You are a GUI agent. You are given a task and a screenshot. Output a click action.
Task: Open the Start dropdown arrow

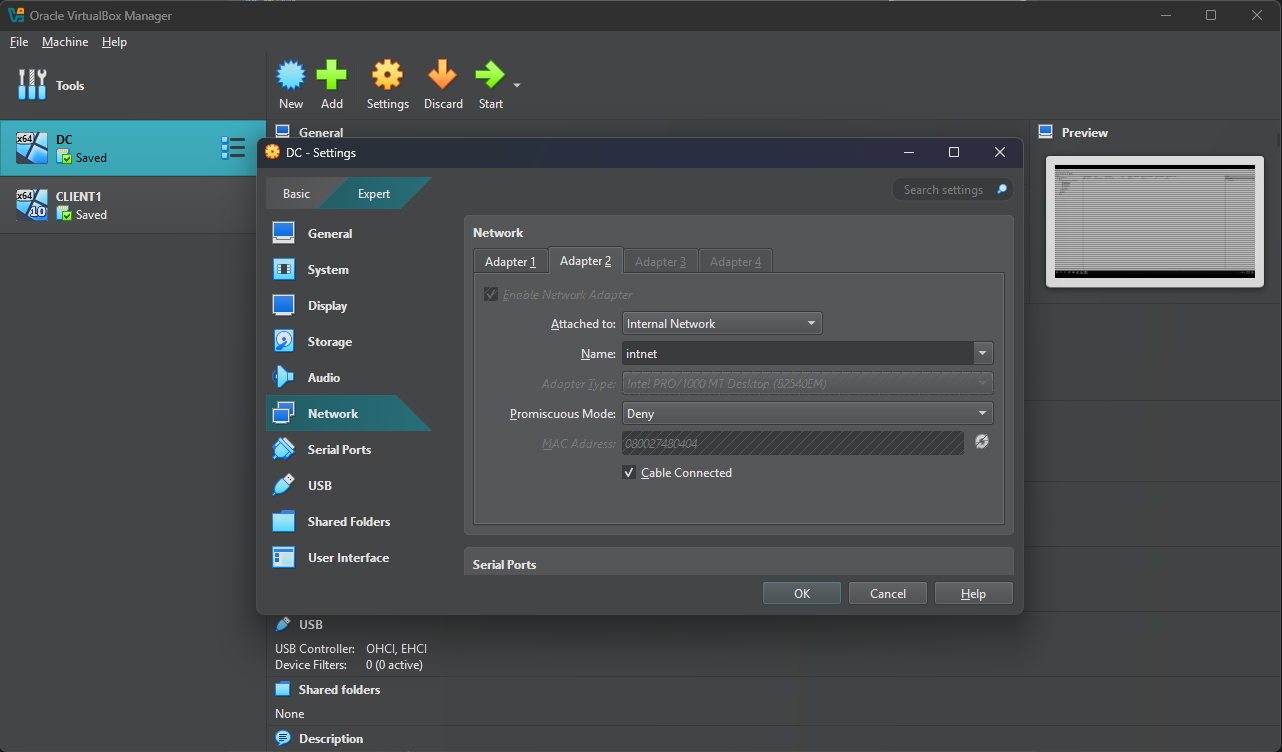tap(517, 86)
